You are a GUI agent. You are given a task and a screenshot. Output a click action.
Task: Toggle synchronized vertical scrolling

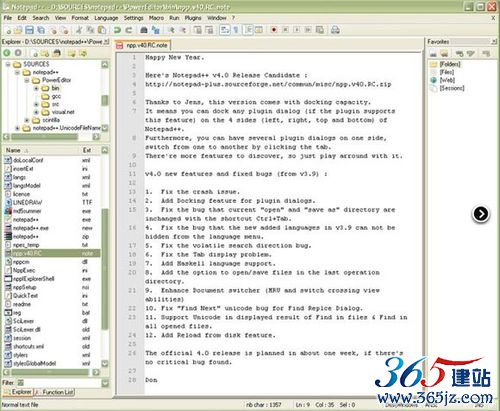click(198, 30)
